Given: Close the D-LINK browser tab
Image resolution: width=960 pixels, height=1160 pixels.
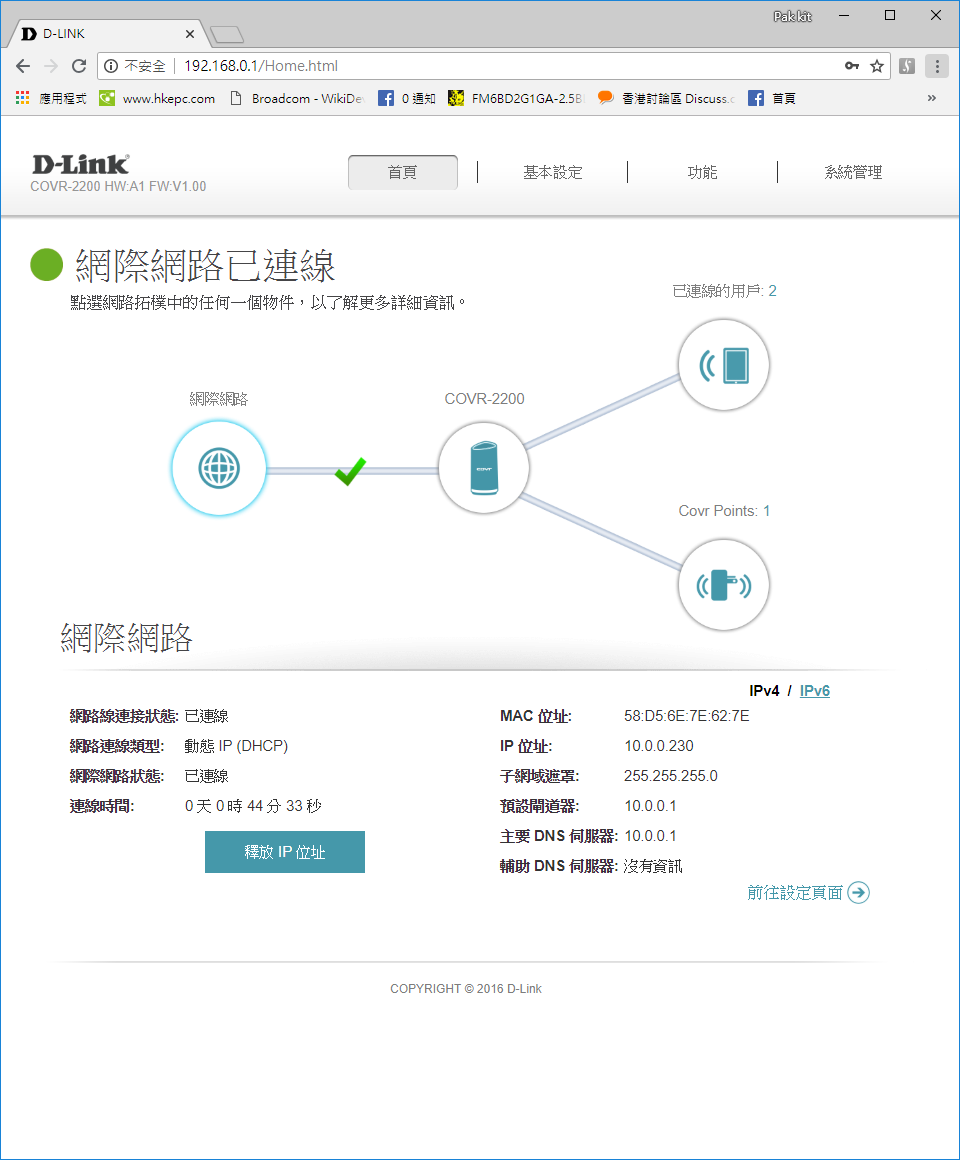Looking at the screenshot, I should 189,34.
